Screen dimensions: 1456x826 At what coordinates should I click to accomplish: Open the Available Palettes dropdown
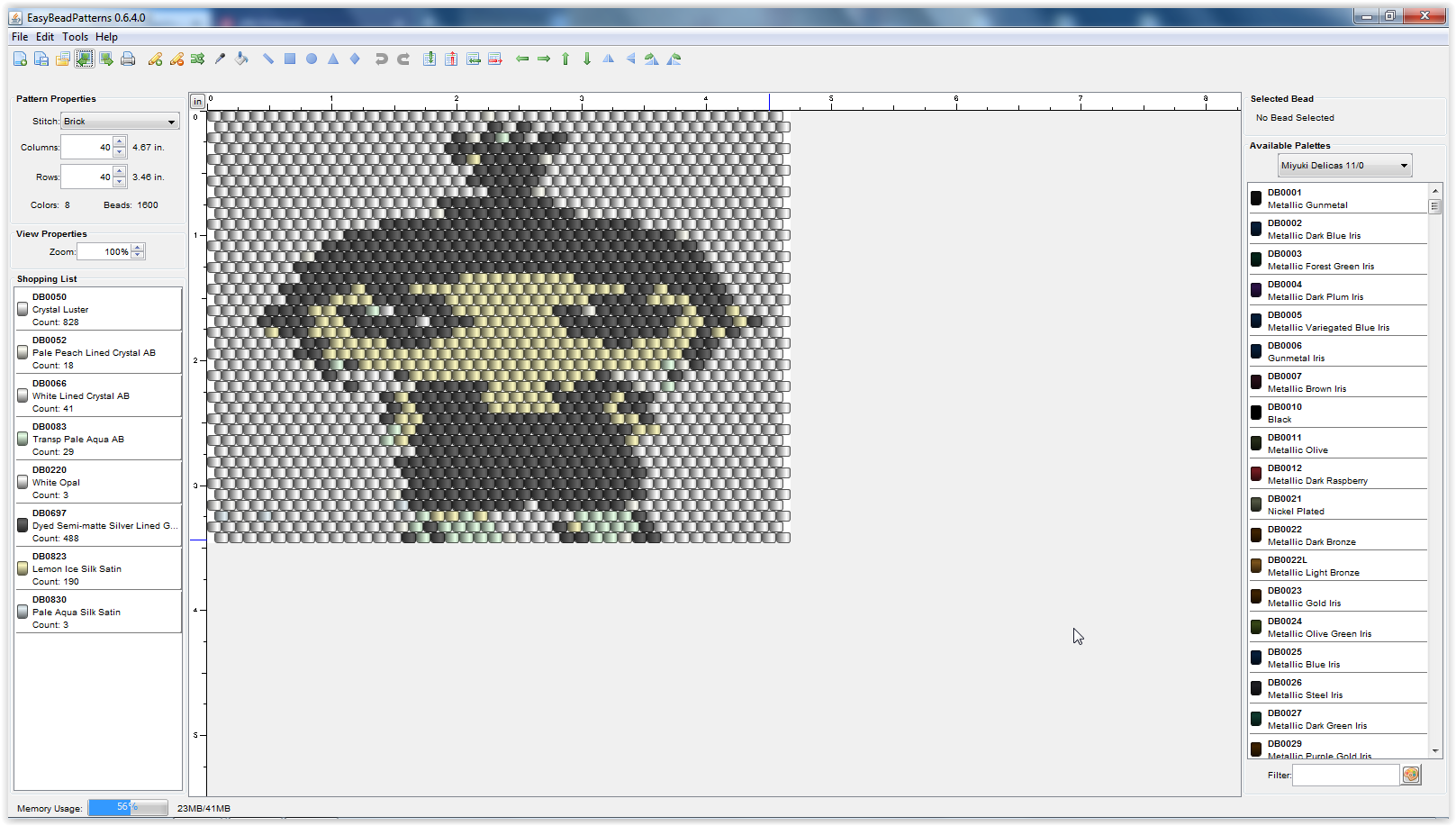tap(1343, 165)
